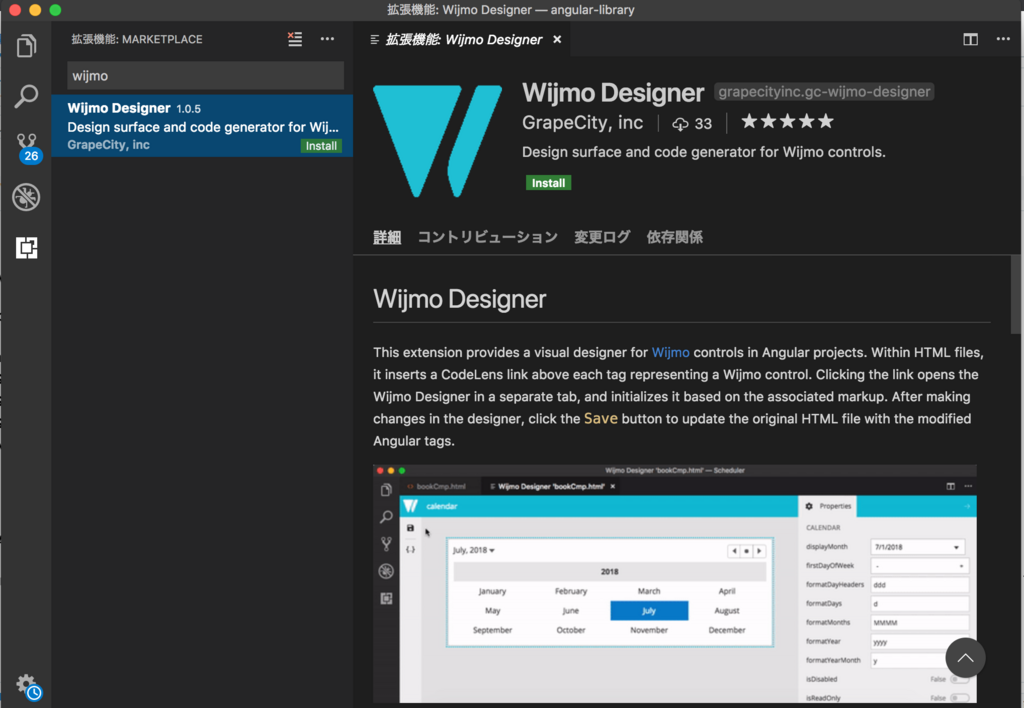Switch to the 変更ログ tab
Viewport: 1024px width, 708px height.
coord(602,237)
